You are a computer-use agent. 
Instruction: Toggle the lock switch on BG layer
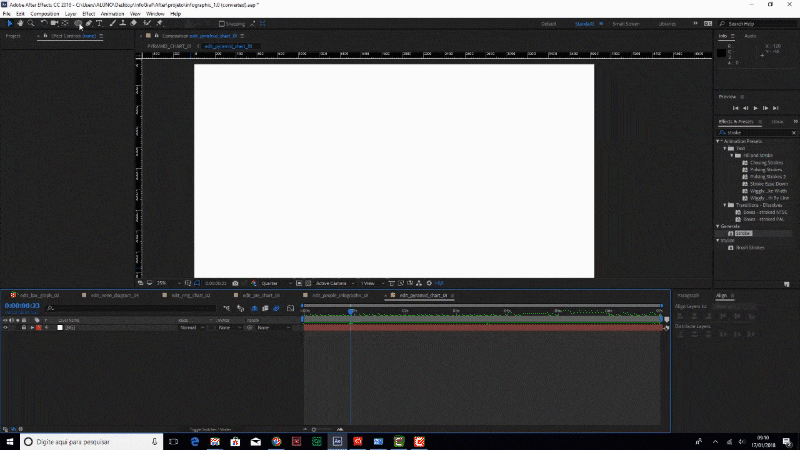[23, 327]
